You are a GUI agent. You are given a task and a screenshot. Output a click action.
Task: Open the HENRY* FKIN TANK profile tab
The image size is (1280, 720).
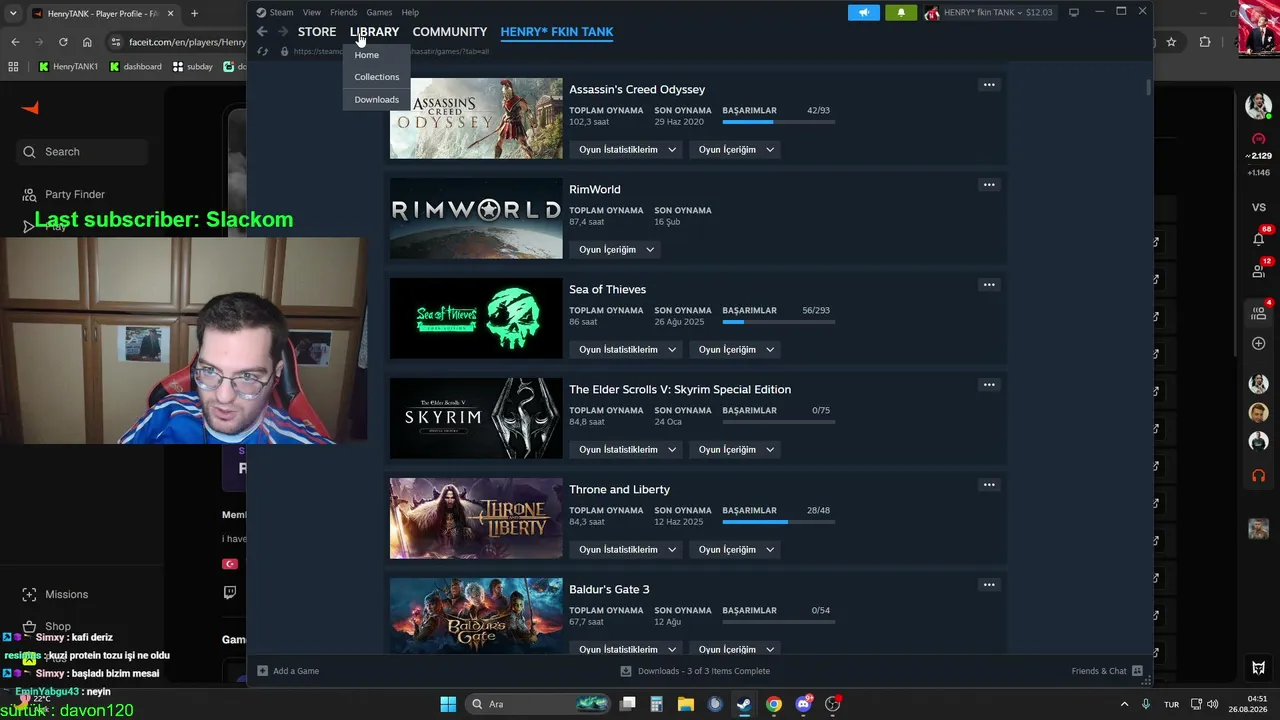tap(557, 32)
